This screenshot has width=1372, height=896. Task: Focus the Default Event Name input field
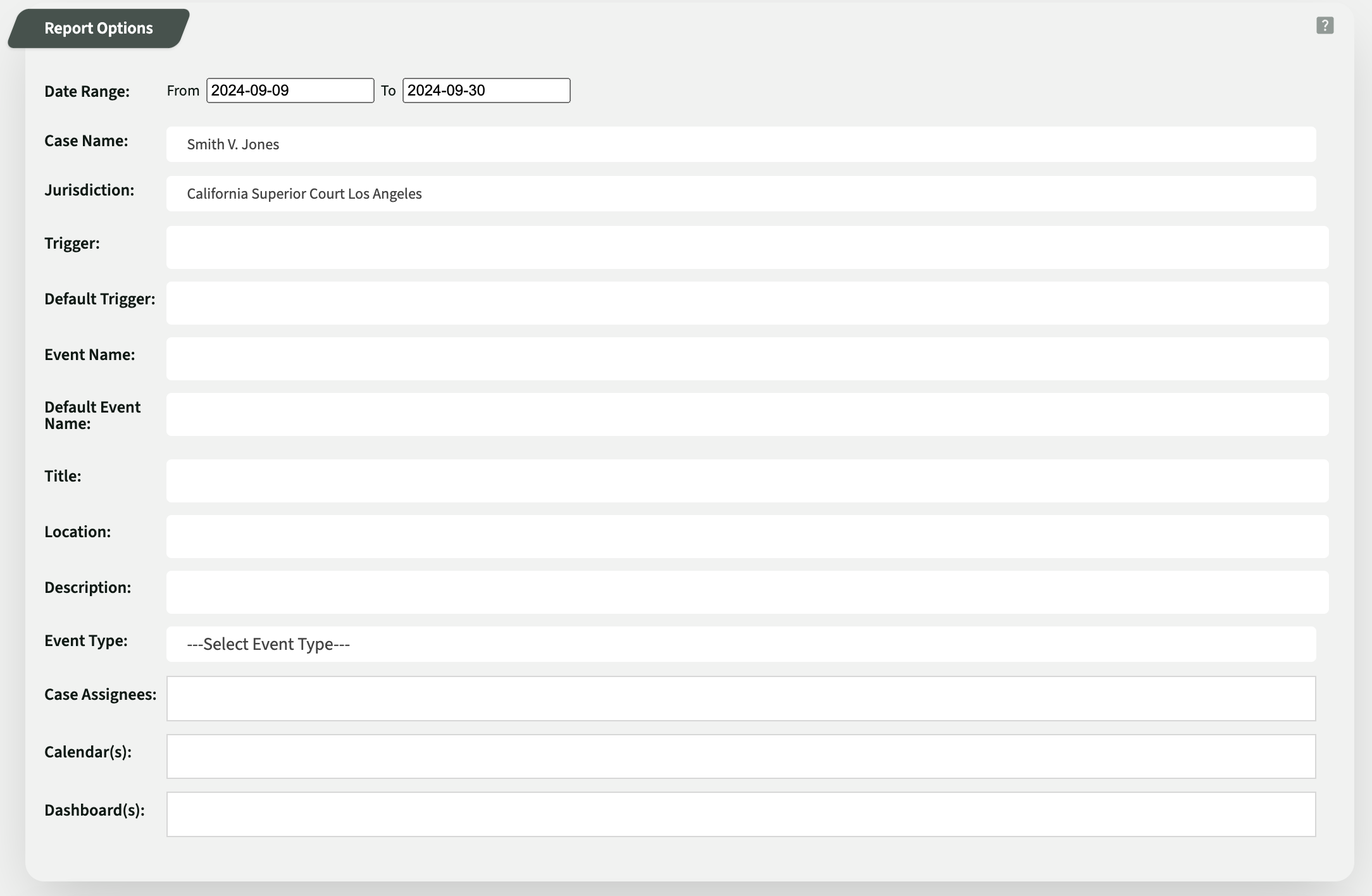coord(747,414)
